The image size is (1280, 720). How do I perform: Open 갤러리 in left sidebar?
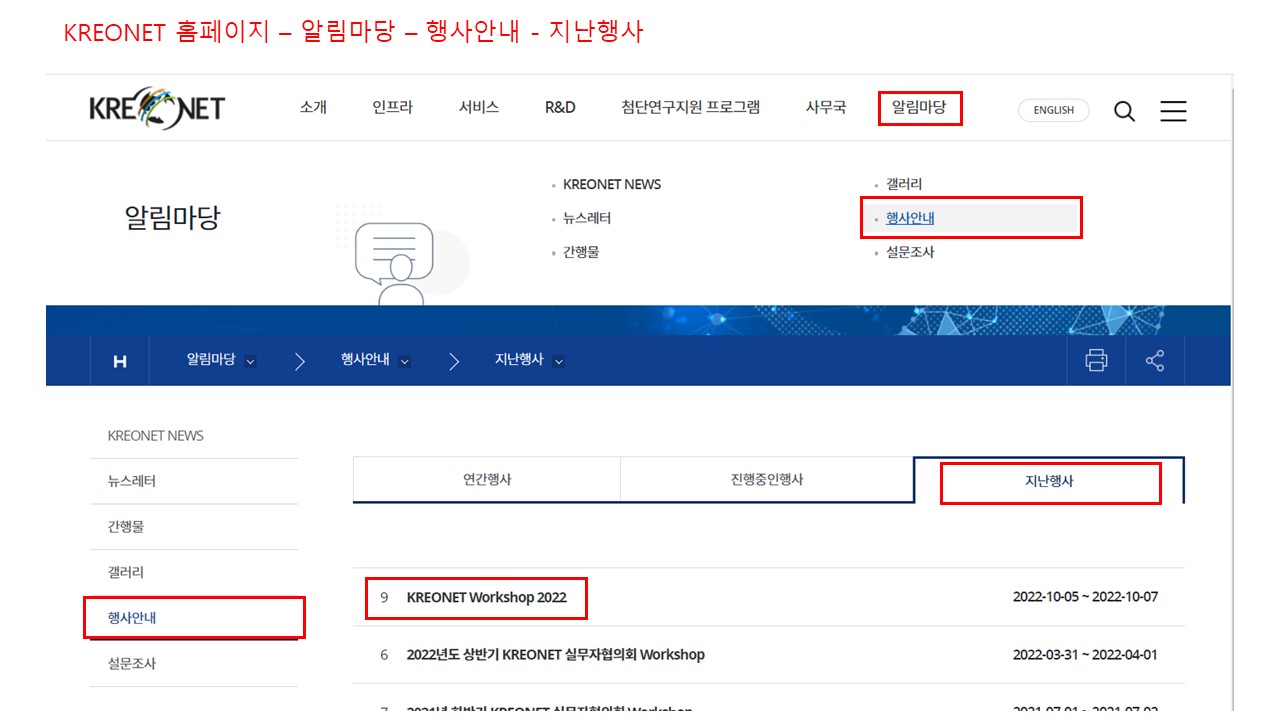(x=126, y=572)
